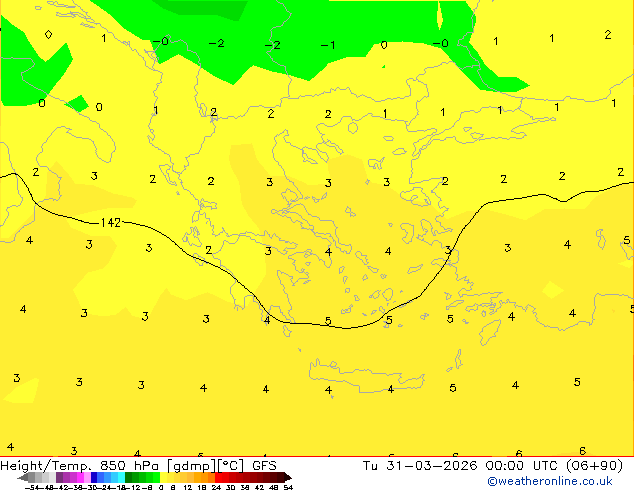Pick the cyan swatch in the temperature legend
The width and height of the screenshot is (634, 490).
tap(121, 477)
